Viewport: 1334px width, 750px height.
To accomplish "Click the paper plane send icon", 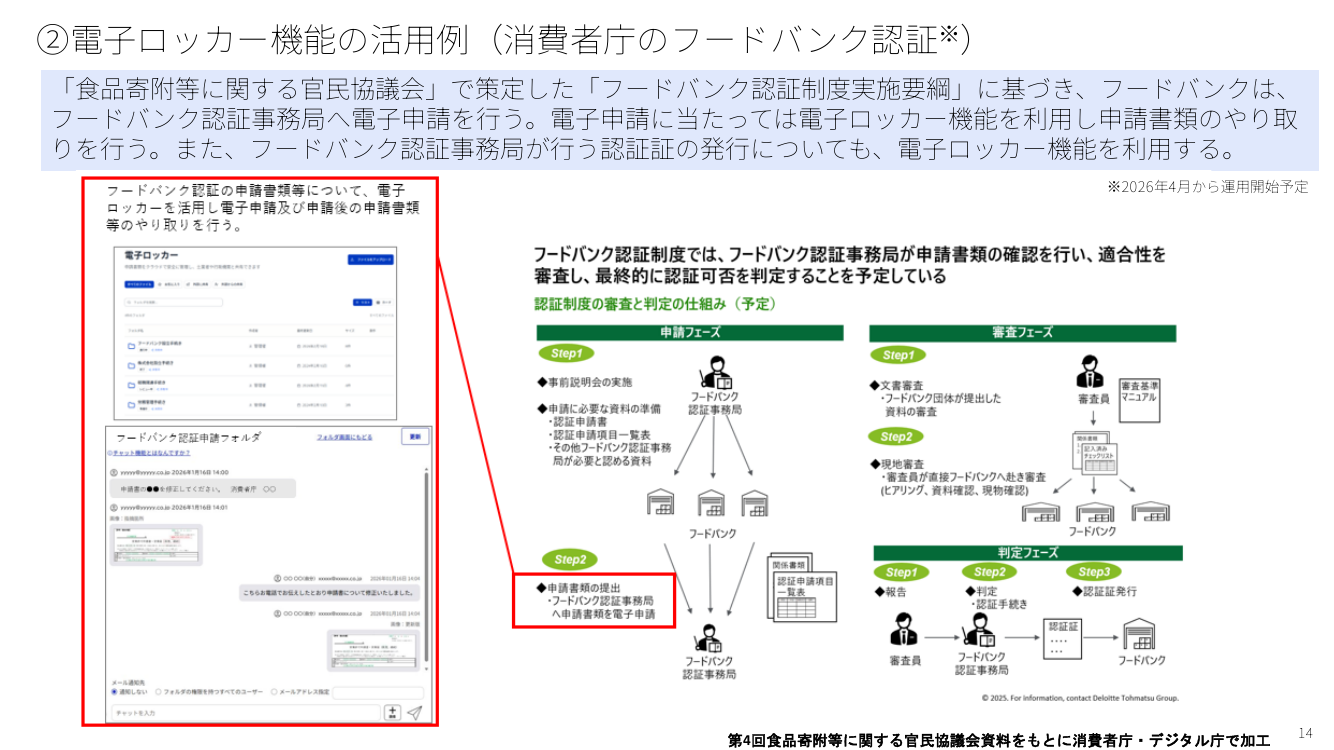I will (x=415, y=712).
